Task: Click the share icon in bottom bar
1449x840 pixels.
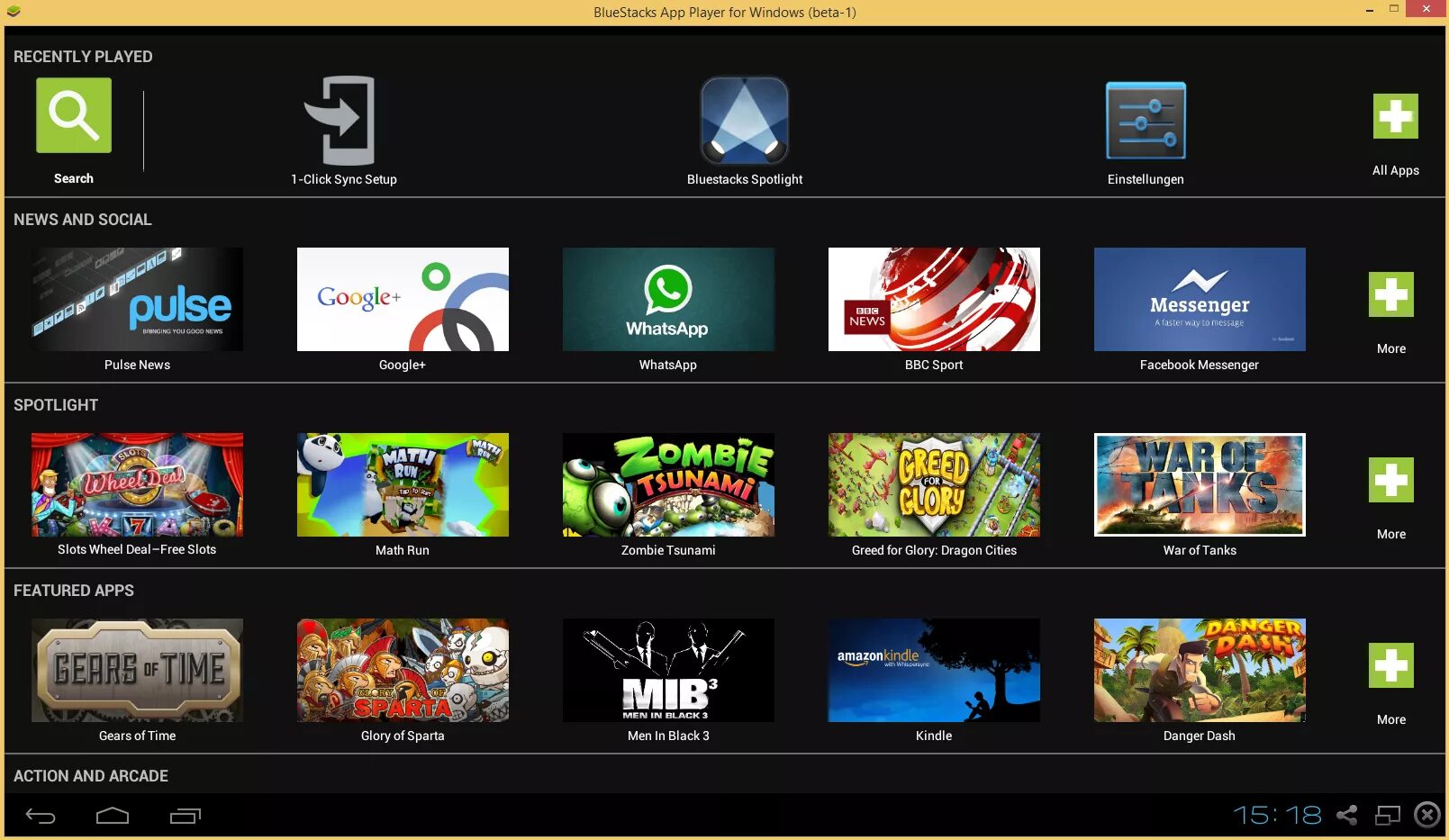Action: click(1347, 816)
